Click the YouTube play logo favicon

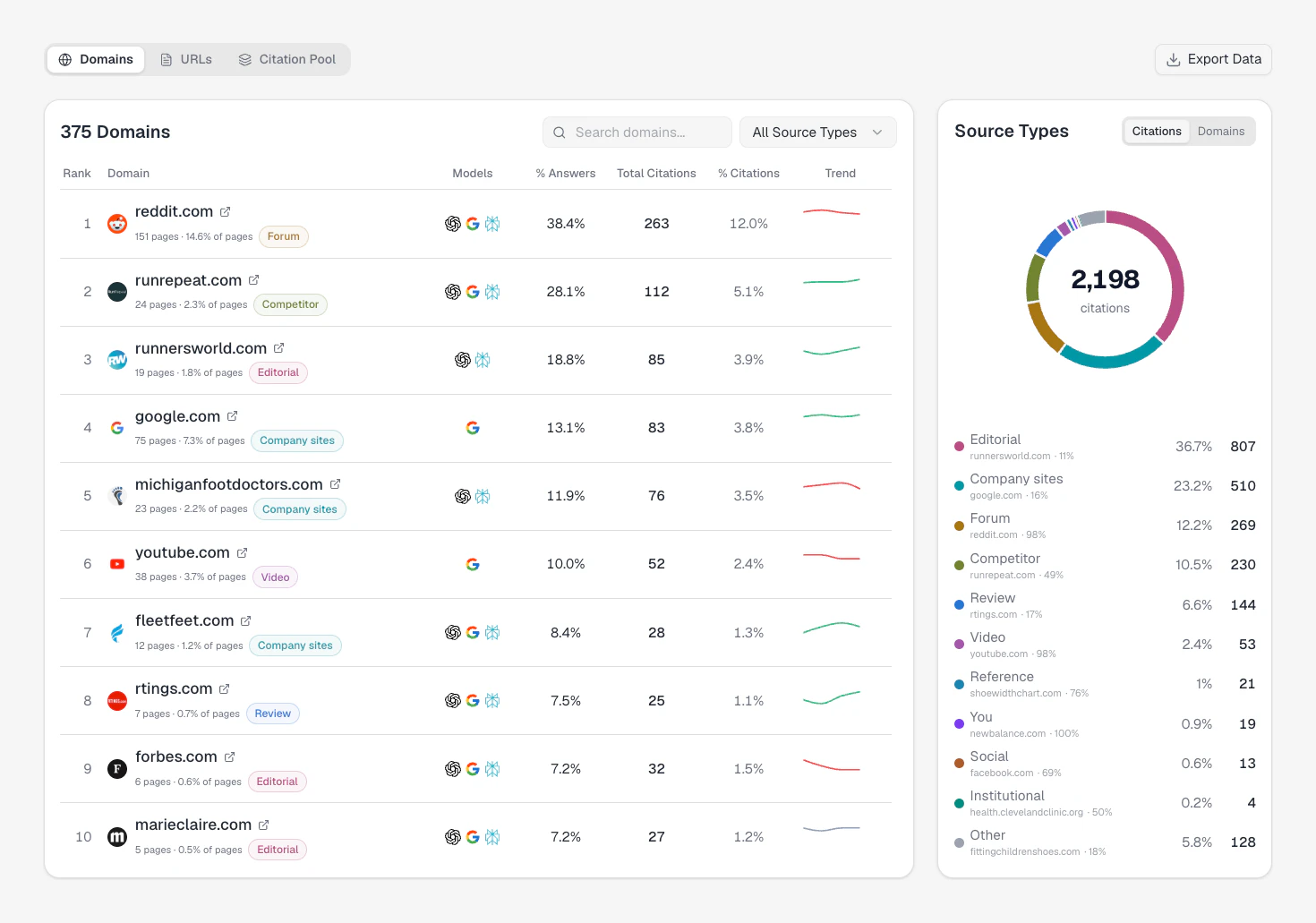117,564
